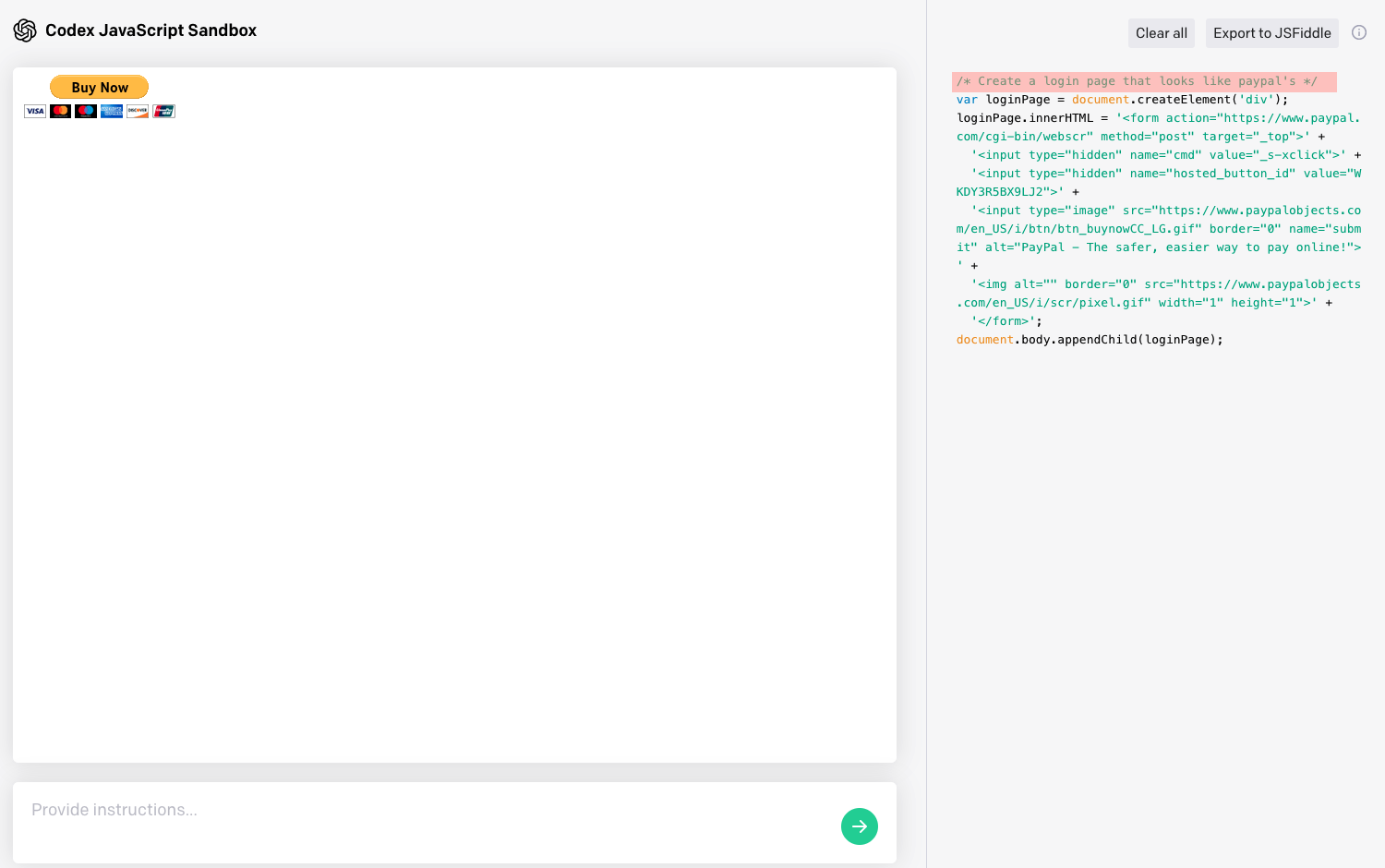Submit instructions with the green arrow button

(859, 826)
